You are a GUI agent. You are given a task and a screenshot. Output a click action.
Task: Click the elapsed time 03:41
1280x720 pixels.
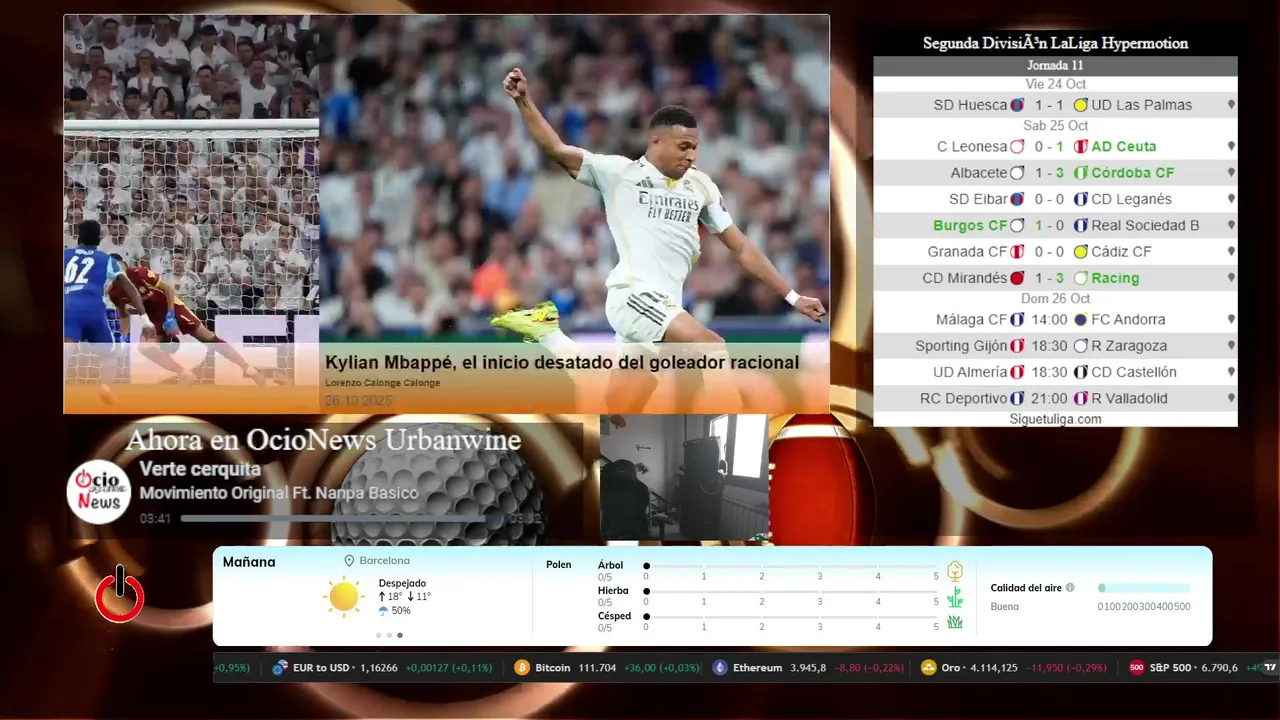pyautogui.click(x=155, y=519)
